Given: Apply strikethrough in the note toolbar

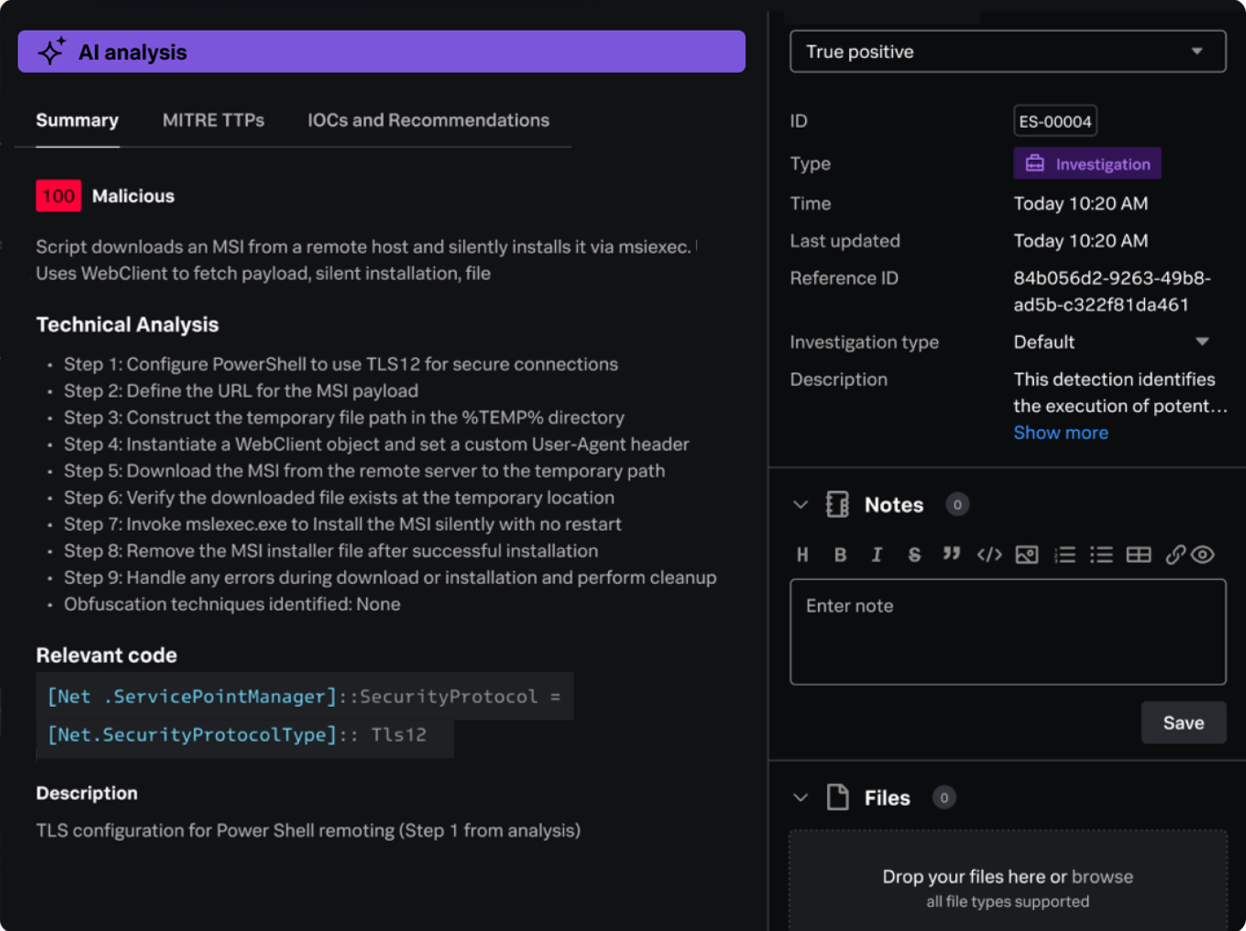Looking at the screenshot, I should (914, 555).
